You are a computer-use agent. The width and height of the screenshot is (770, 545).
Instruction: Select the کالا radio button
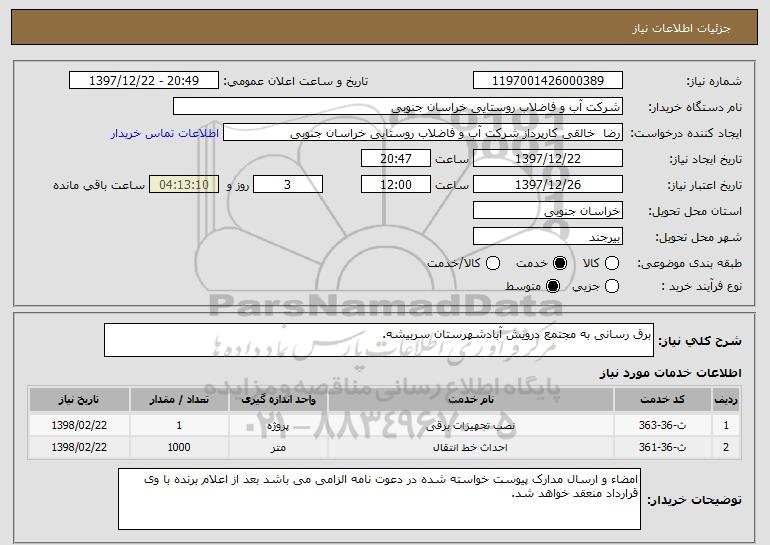[612, 263]
